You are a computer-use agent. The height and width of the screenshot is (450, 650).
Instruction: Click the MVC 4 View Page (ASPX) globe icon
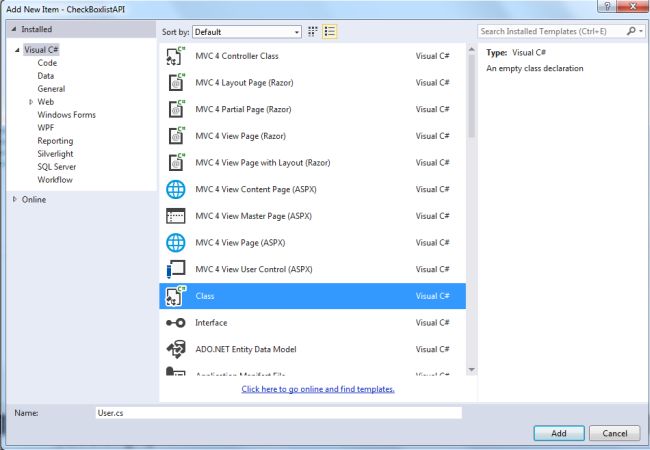pos(176,243)
